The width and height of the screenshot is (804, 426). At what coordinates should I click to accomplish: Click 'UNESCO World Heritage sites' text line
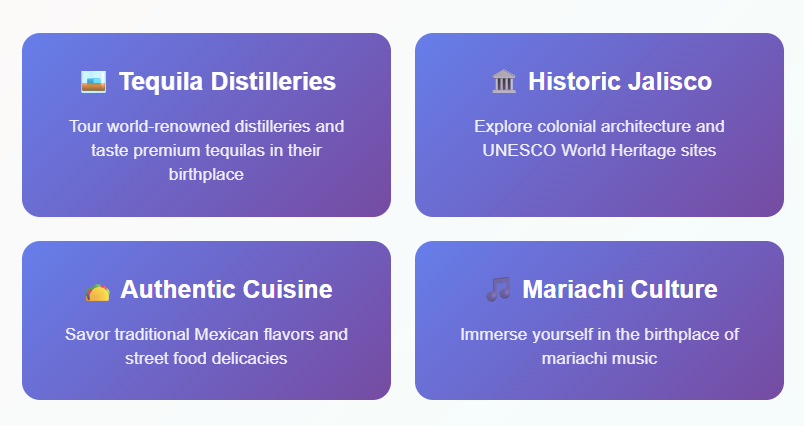point(599,150)
